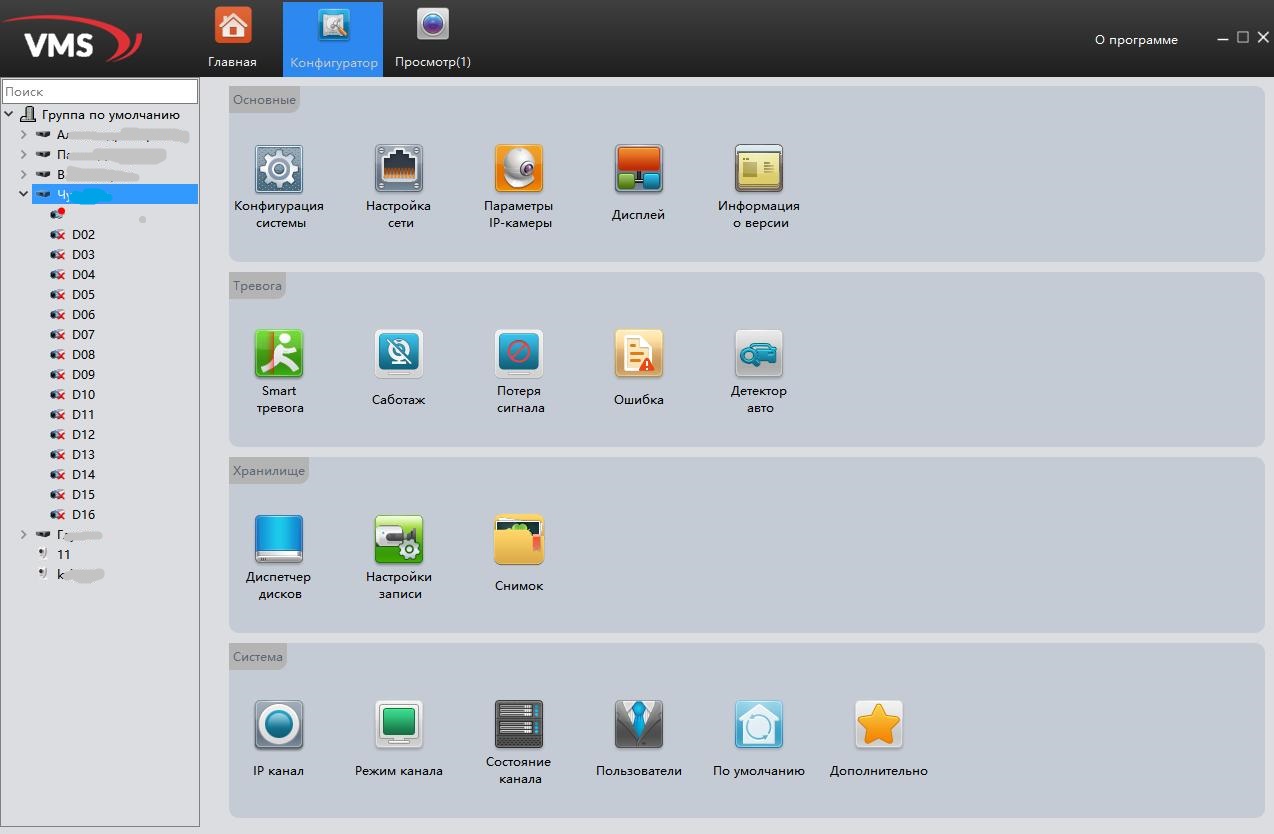1274x834 pixels.
Task: Open Параметры IP-камеры icon
Action: click(518, 170)
